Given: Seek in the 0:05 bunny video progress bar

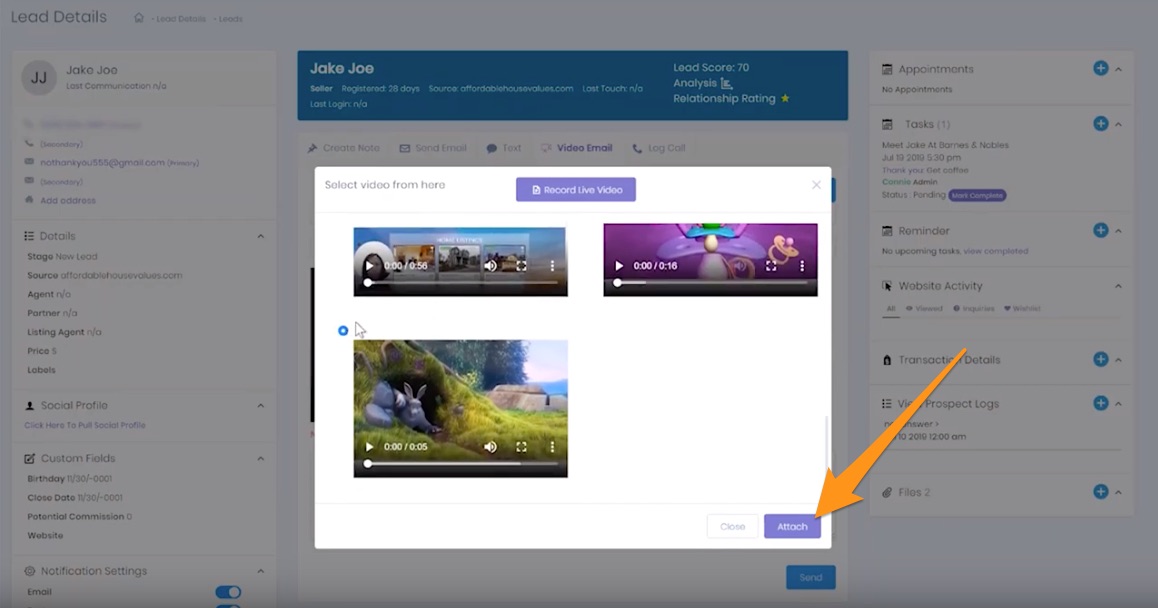Looking at the screenshot, I should point(462,464).
